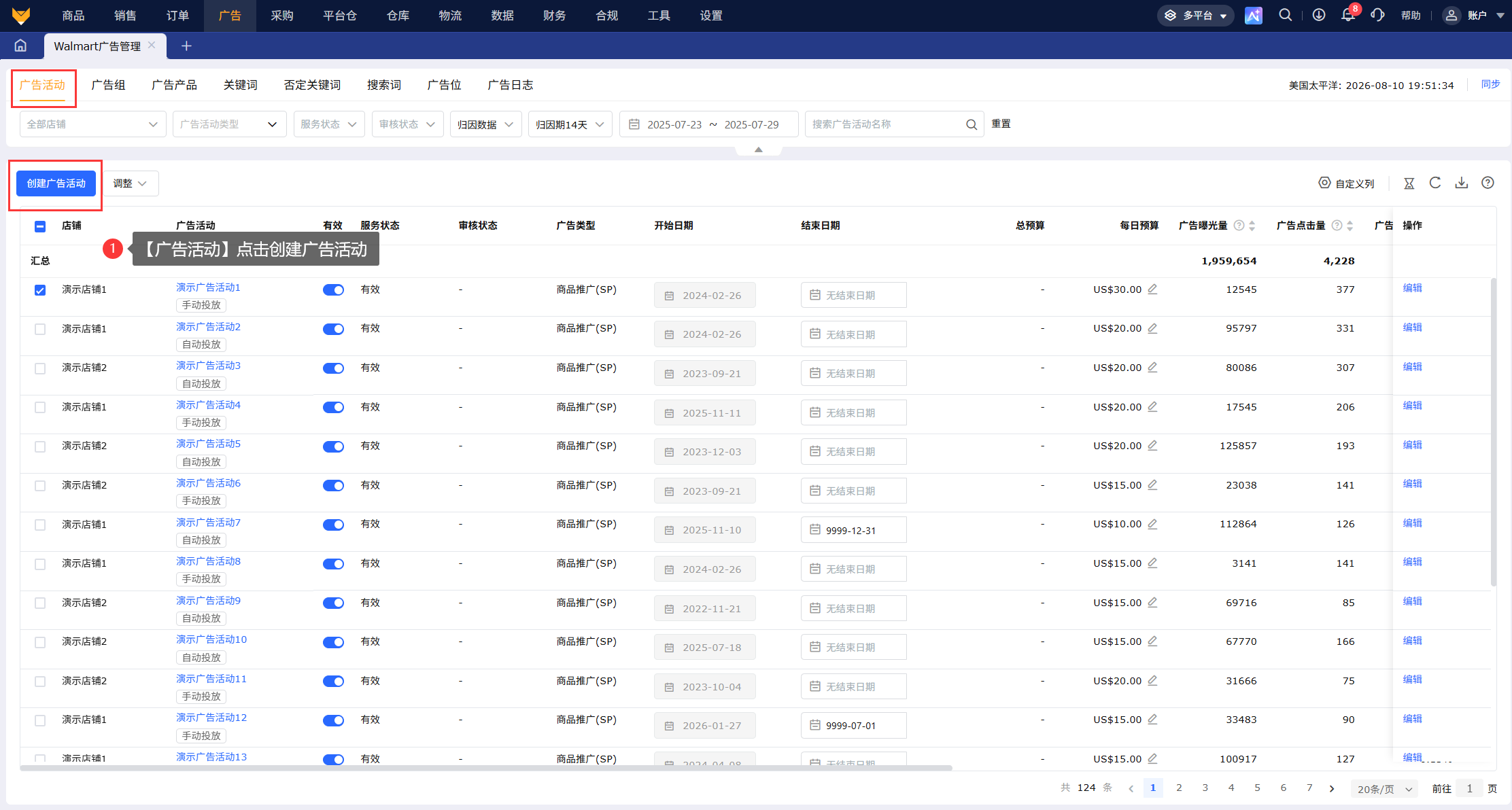Click help icon beside 广告曝光量
1512x810 pixels.
(1239, 226)
